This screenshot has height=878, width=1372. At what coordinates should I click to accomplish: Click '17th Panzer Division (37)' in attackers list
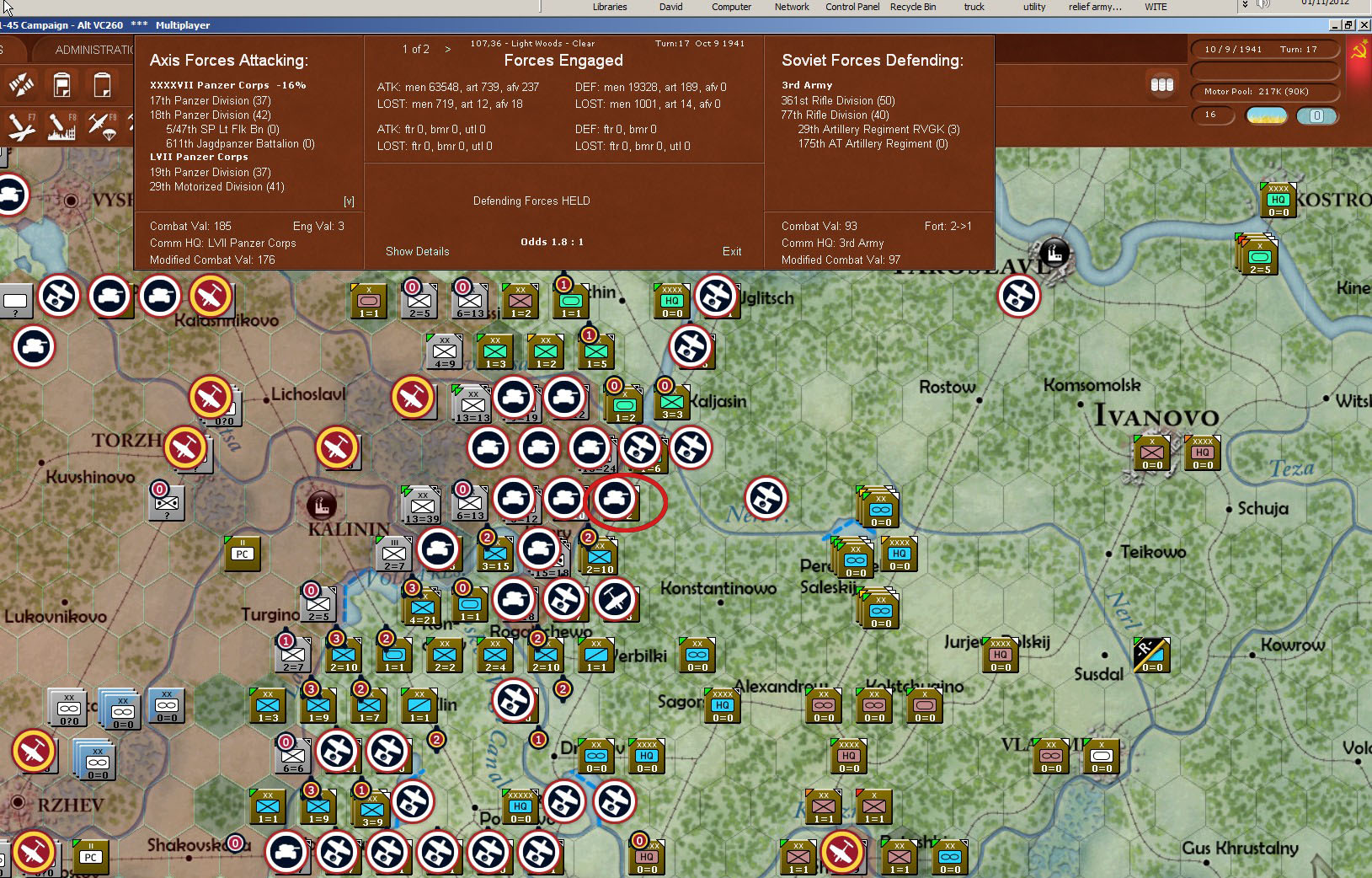click(x=211, y=100)
